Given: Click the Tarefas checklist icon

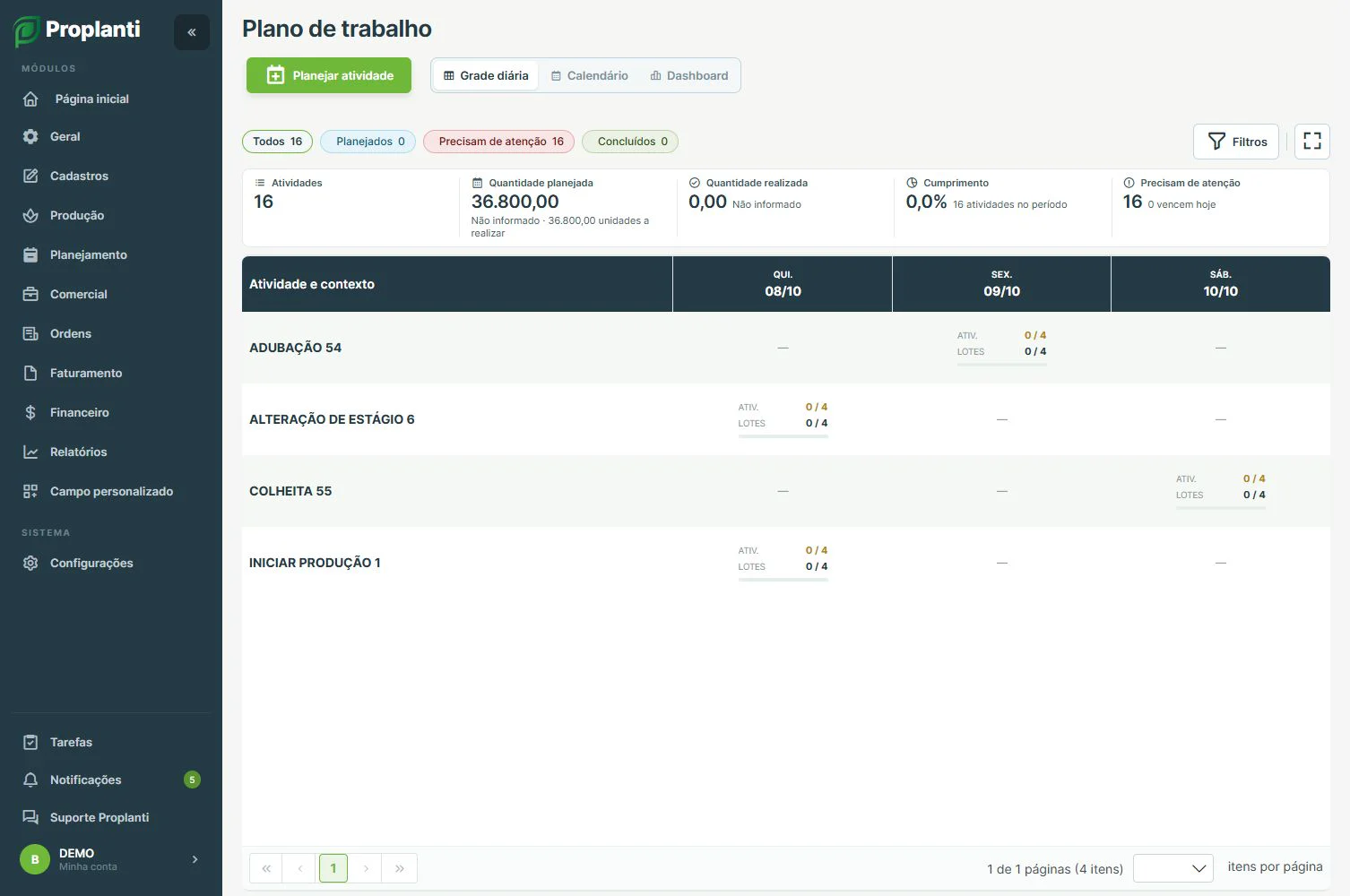Looking at the screenshot, I should (x=30, y=742).
